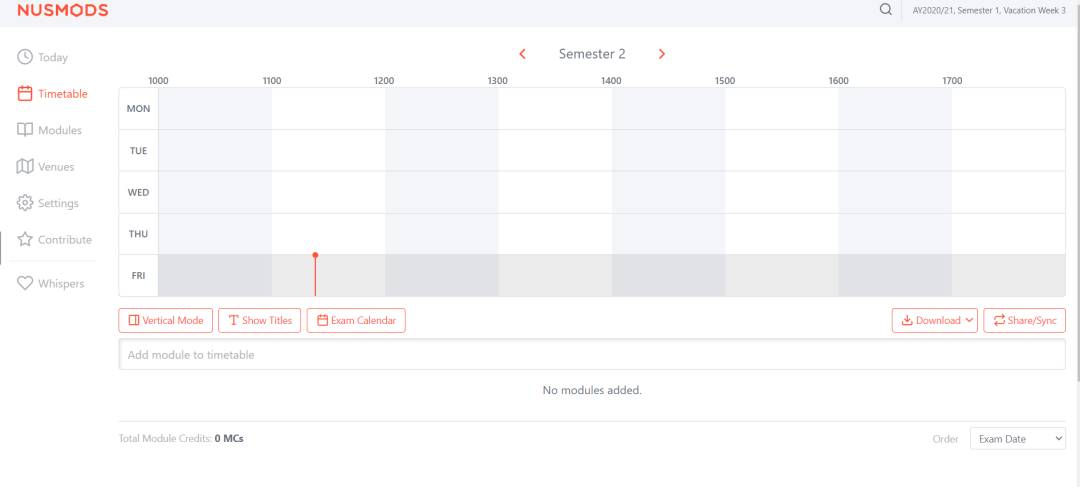Toggle Vertical Mode timetable layout
This screenshot has height=487, width=1080.
166,321
